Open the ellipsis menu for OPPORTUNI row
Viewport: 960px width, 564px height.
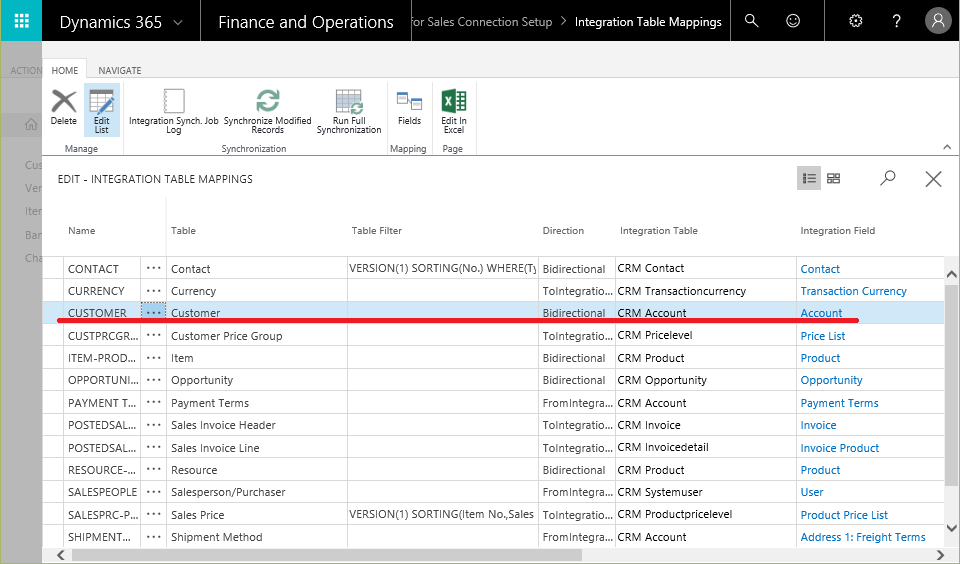[154, 380]
